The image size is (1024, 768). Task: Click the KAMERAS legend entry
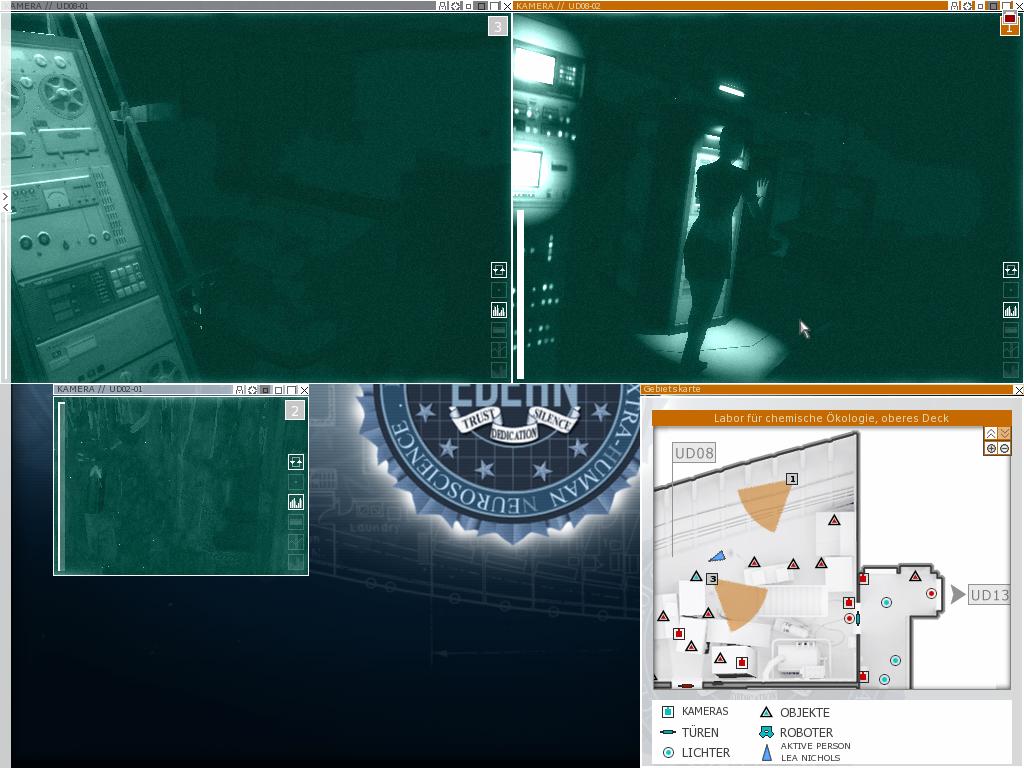[x=695, y=711]
